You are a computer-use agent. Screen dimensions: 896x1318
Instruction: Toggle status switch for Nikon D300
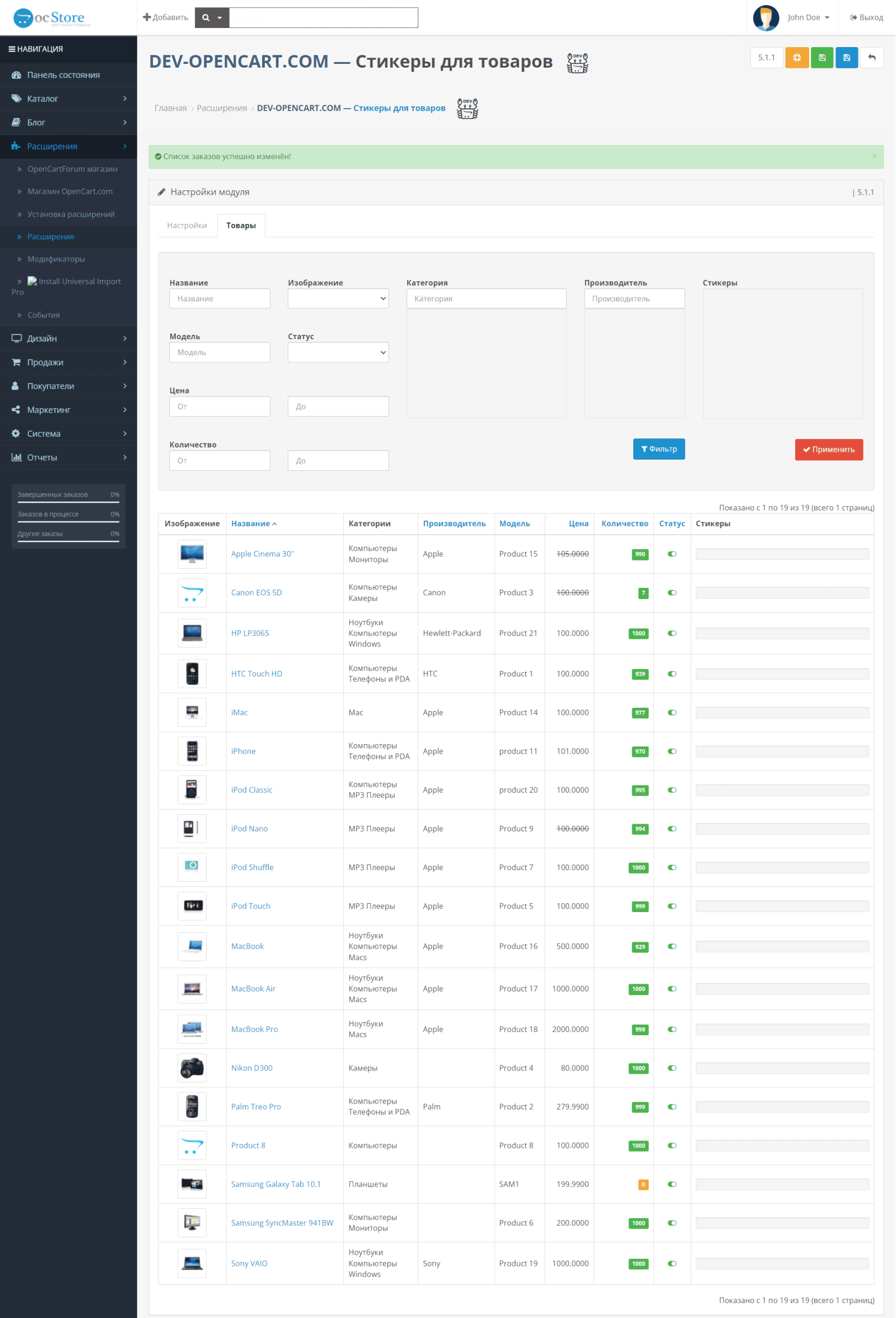coord(672,1068)
